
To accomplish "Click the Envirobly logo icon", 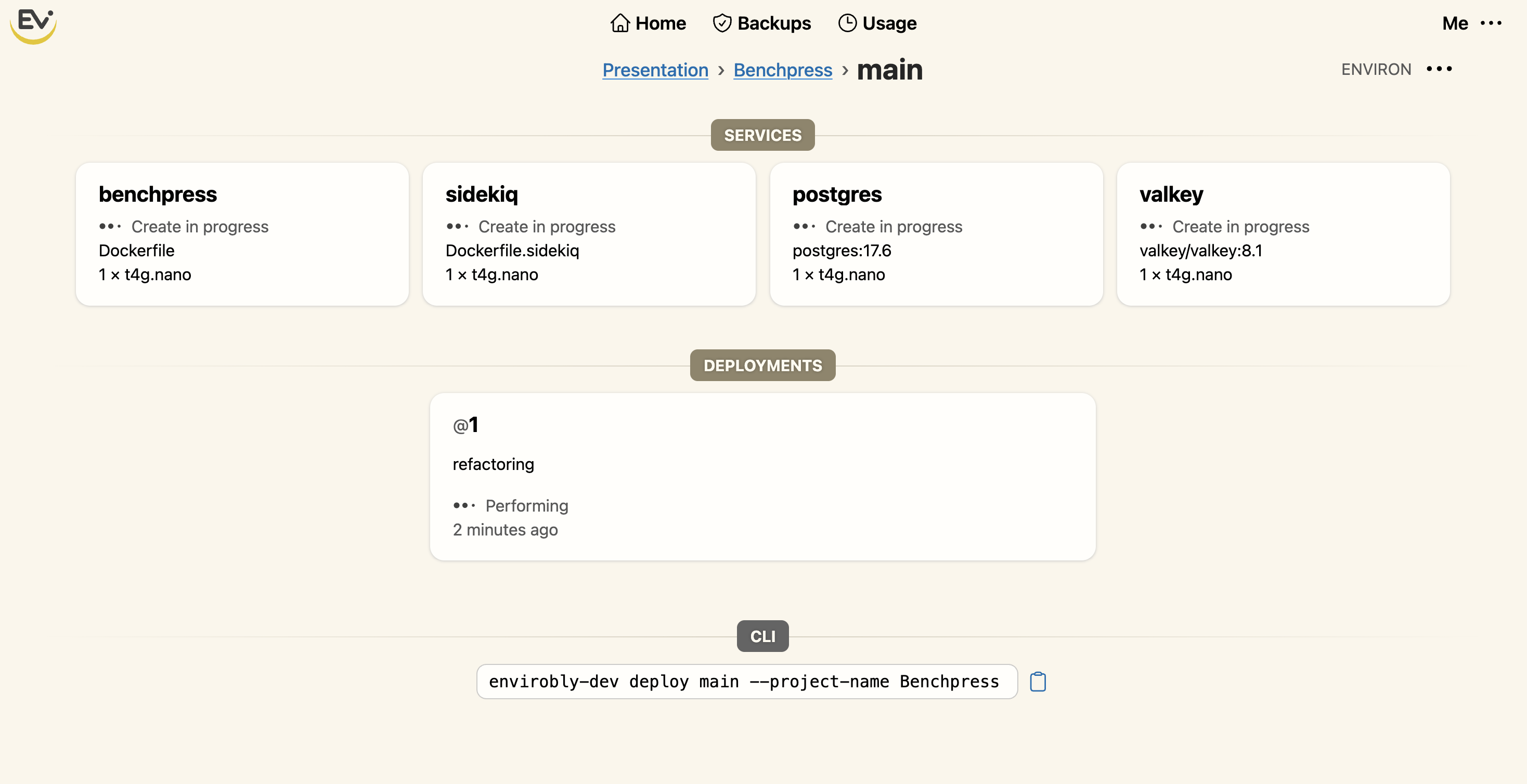I will point(33,25).
